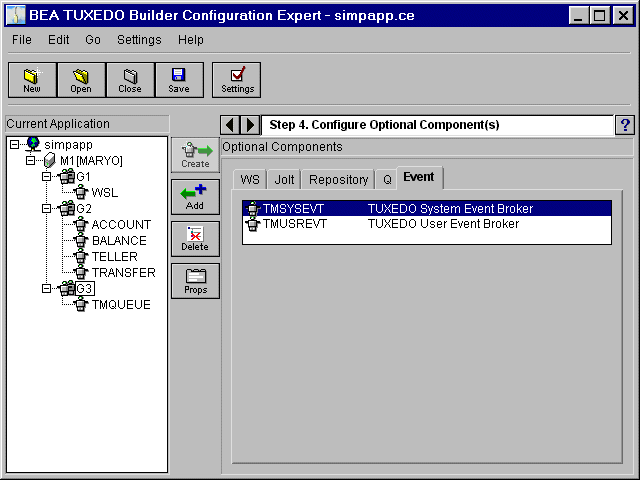Click the Step 4 title field
This screenshot has height=480, width=640.
point(437,125)
